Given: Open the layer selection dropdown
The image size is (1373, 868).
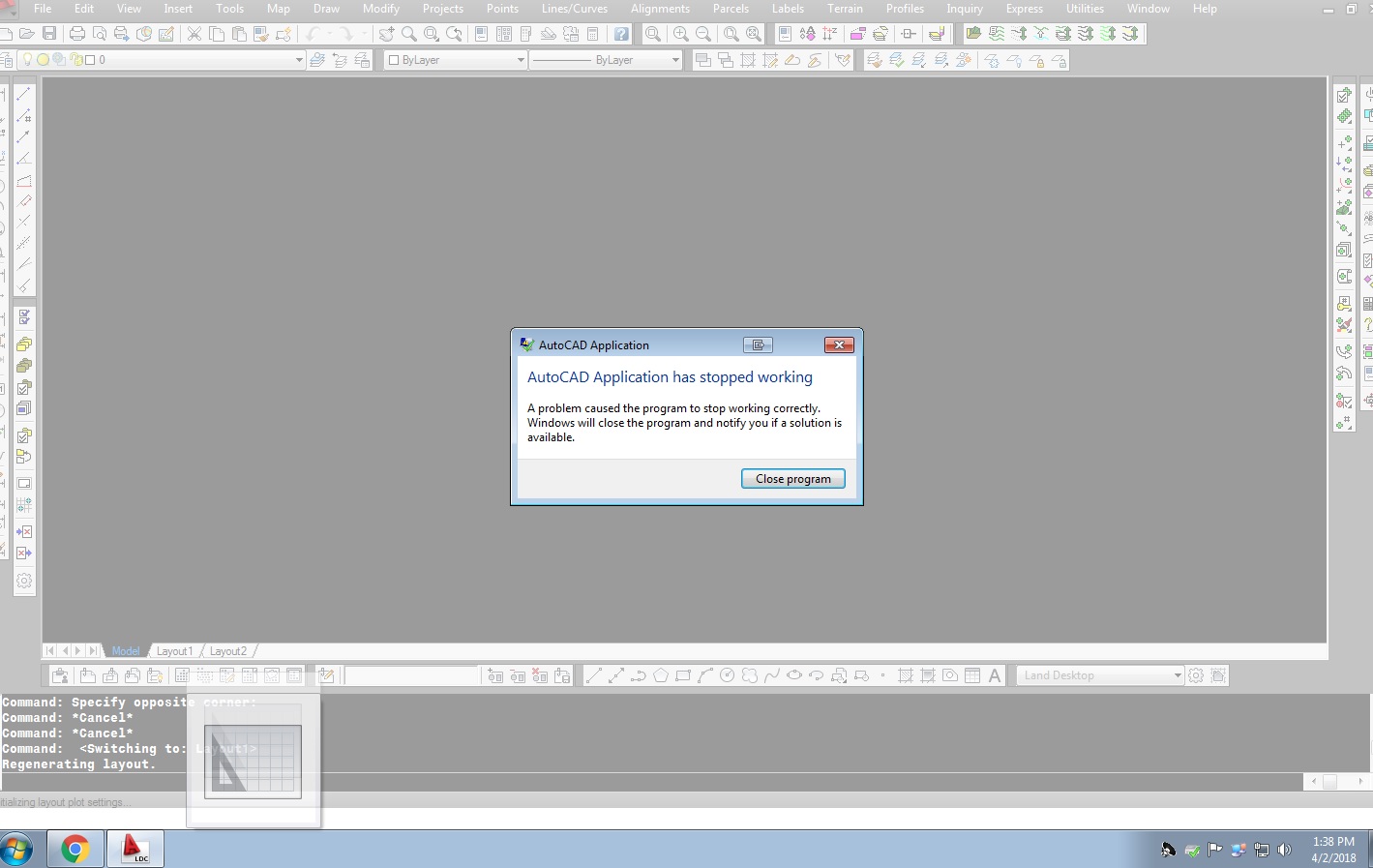Looking at the screenshot, I should coord(298,59).
